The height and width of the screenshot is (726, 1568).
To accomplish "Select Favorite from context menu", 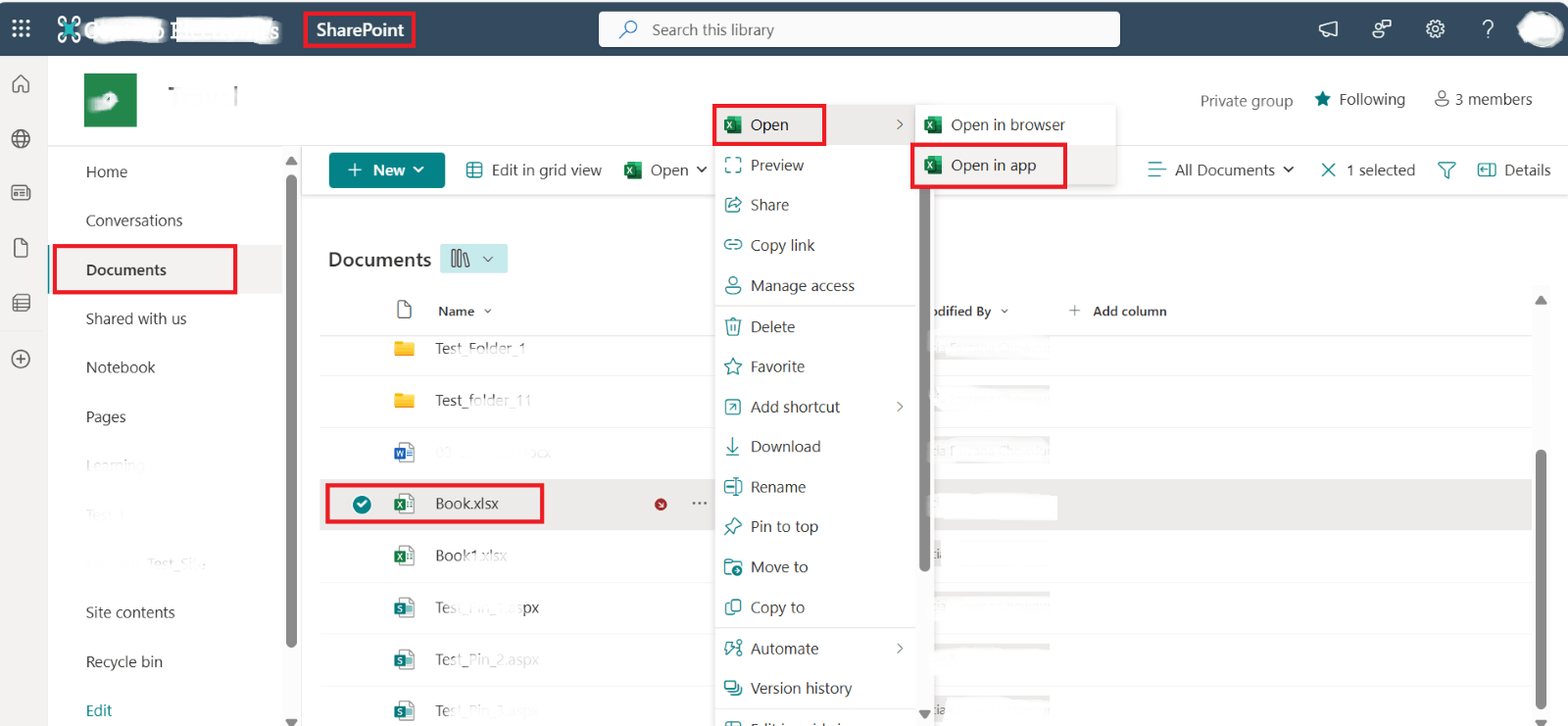I will click(x=814, y=367).
